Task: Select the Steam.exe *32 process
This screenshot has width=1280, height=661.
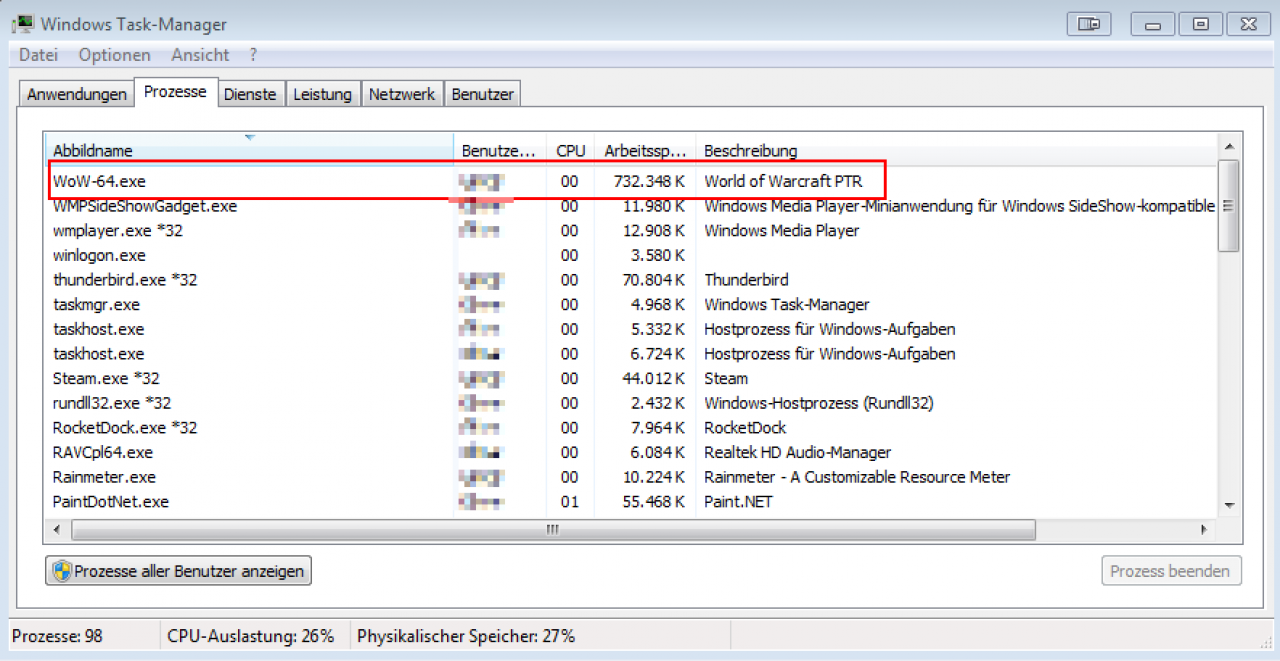Action: click(632, 378)
